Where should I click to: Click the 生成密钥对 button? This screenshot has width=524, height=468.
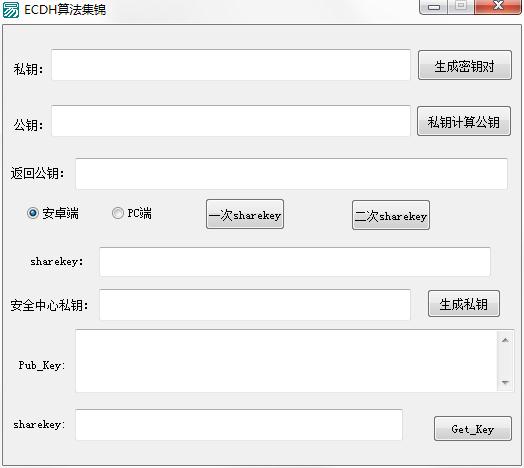tap(465, 65)
